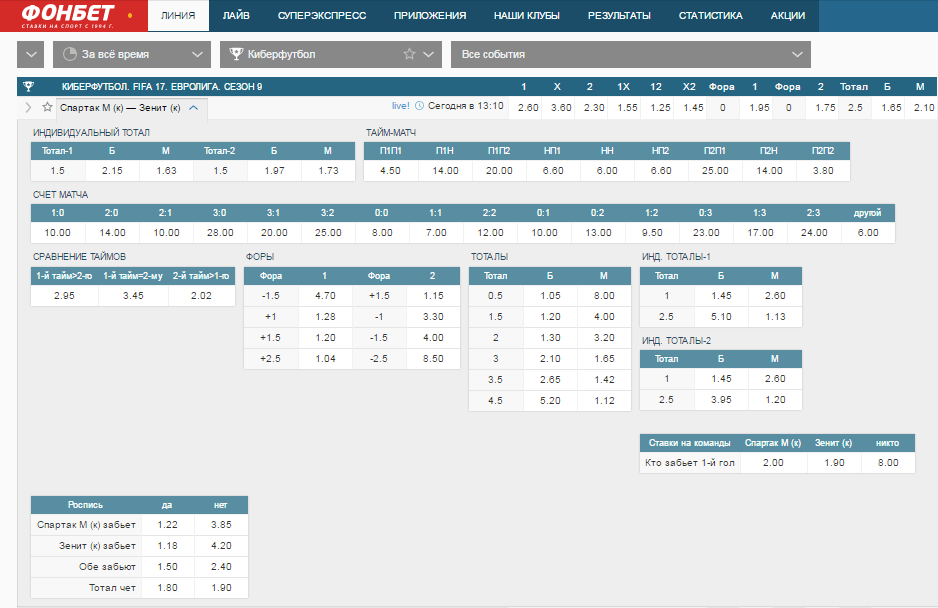Select П2П2 half-match odds 3.80
The height and width of the screenshot is (608, 938).
[823, 171]
